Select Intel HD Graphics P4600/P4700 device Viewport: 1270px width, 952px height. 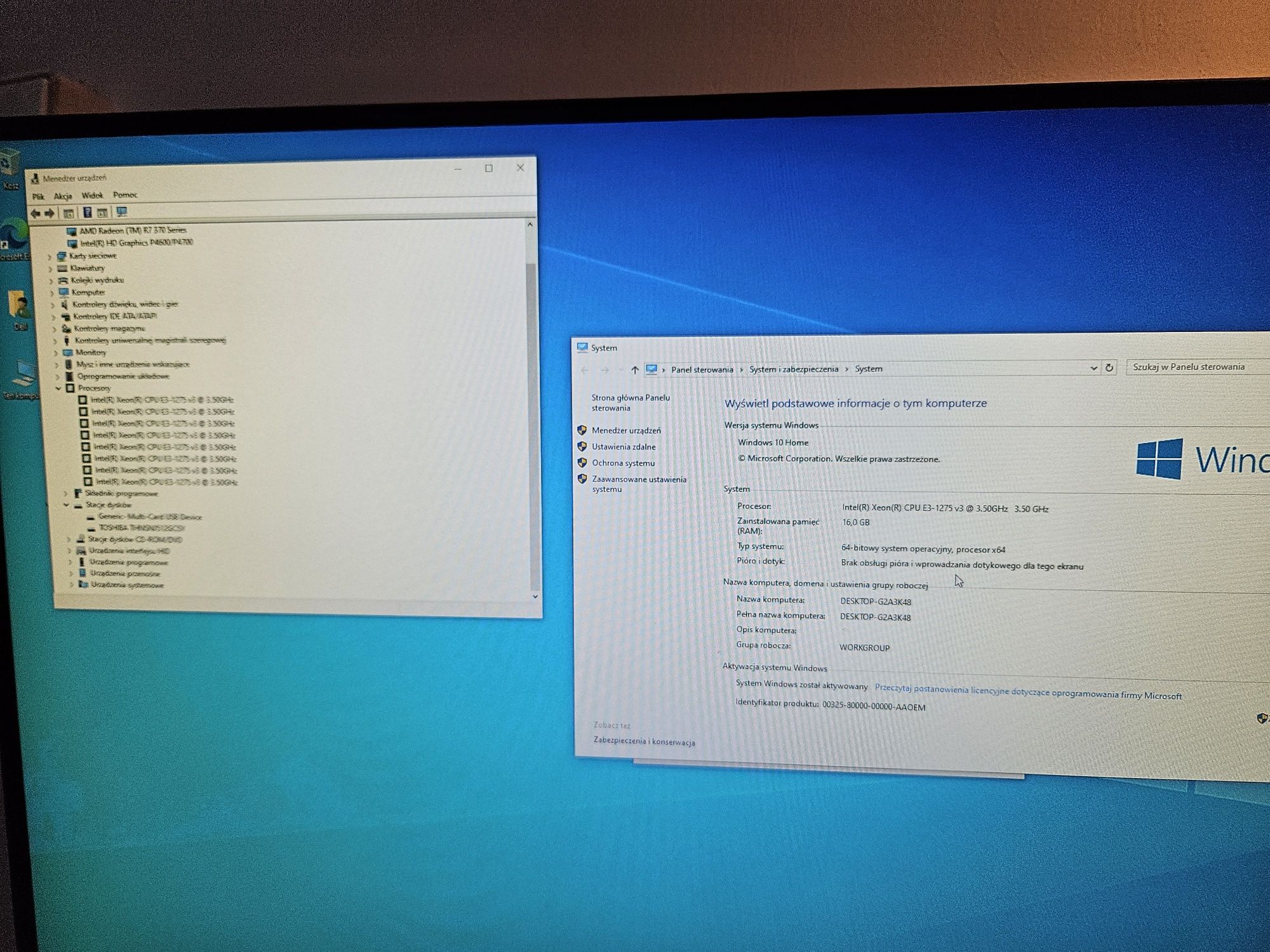tap(137, 242)
